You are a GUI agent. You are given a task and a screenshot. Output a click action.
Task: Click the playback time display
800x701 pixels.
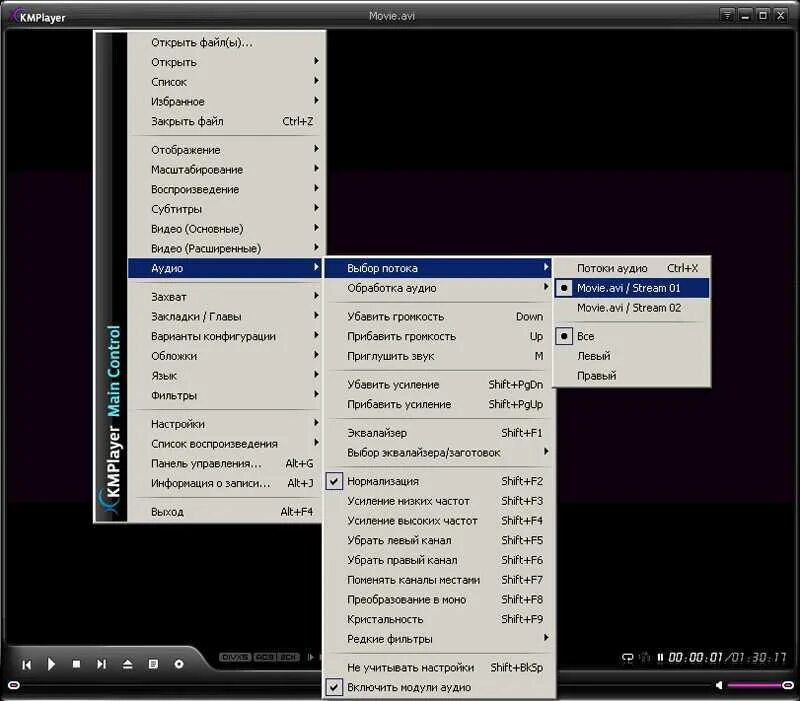(727, 657)
